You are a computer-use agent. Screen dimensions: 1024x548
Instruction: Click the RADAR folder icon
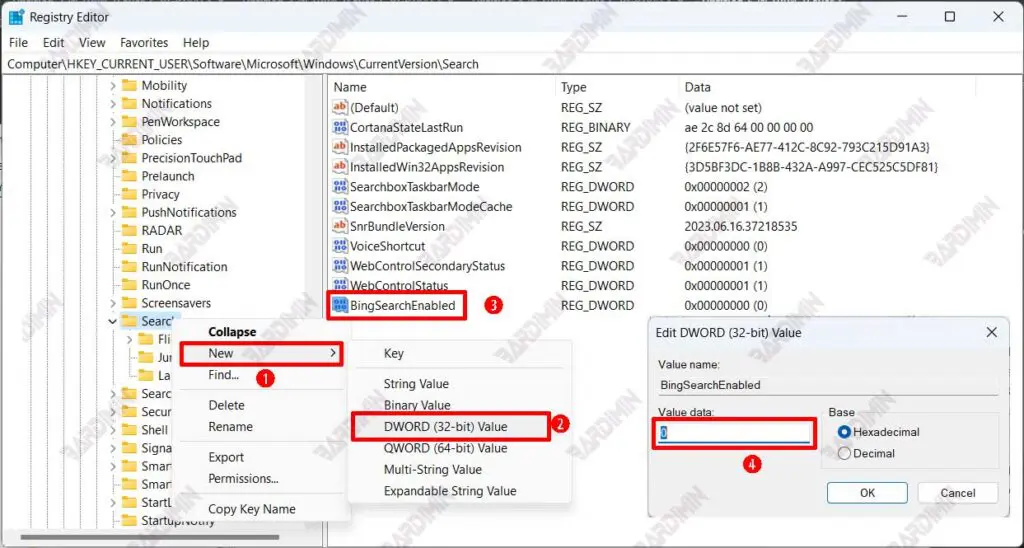(x=129, y=231)
